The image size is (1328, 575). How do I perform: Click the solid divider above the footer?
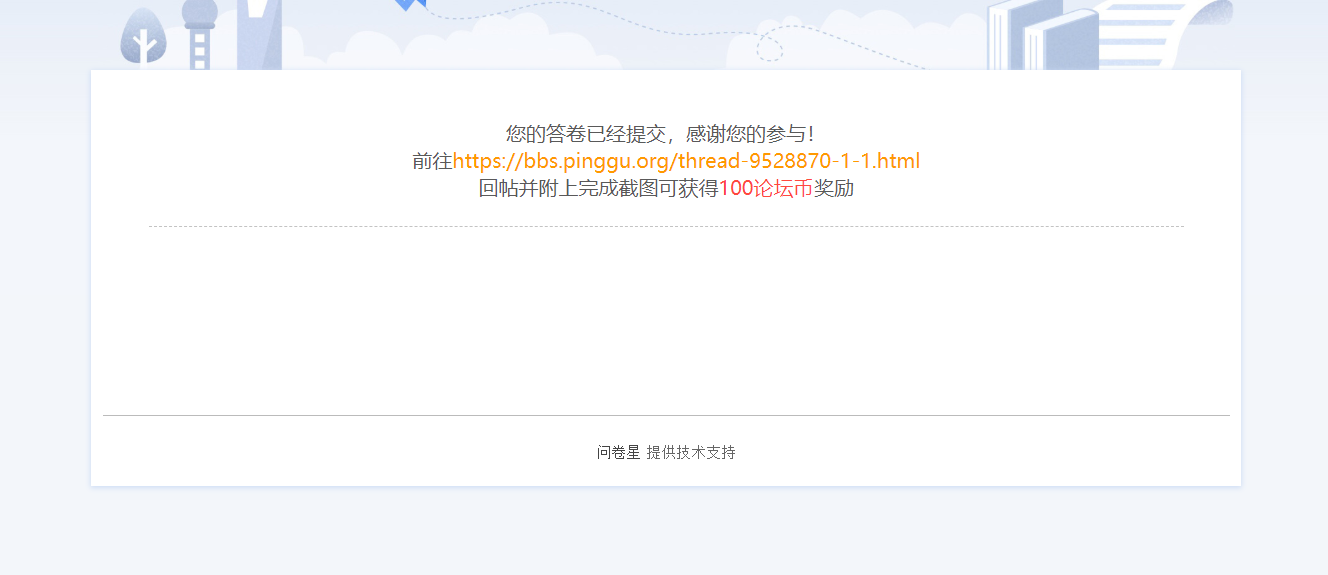(666, 415)
